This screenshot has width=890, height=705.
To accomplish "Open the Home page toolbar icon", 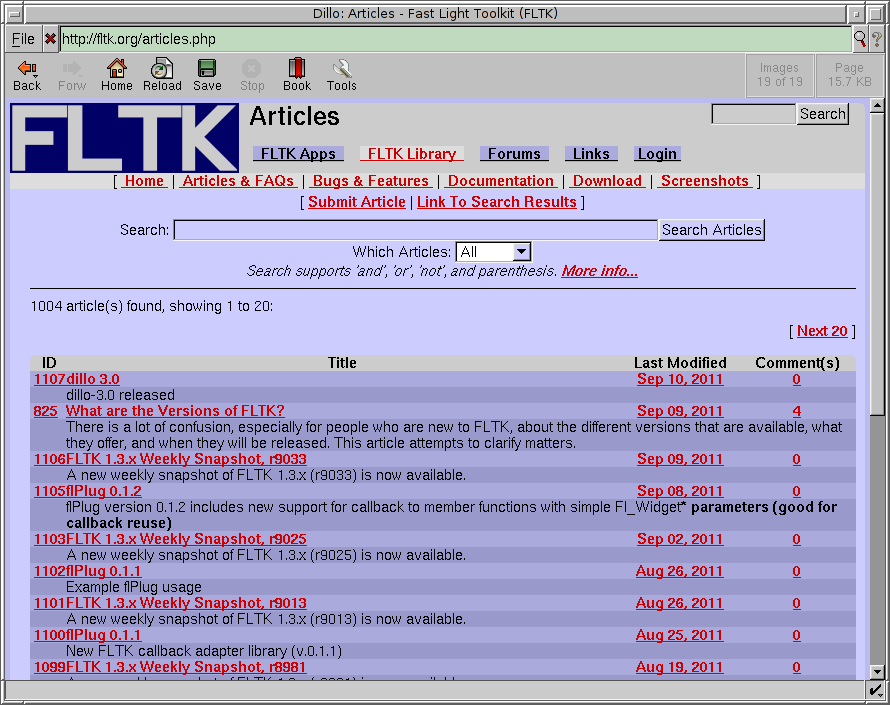I will pos(116,75).
